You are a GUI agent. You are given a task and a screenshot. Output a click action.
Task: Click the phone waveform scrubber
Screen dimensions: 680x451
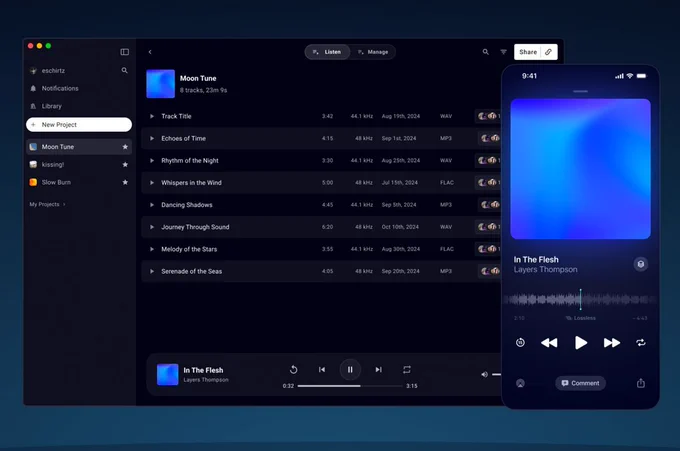(580, 299)
